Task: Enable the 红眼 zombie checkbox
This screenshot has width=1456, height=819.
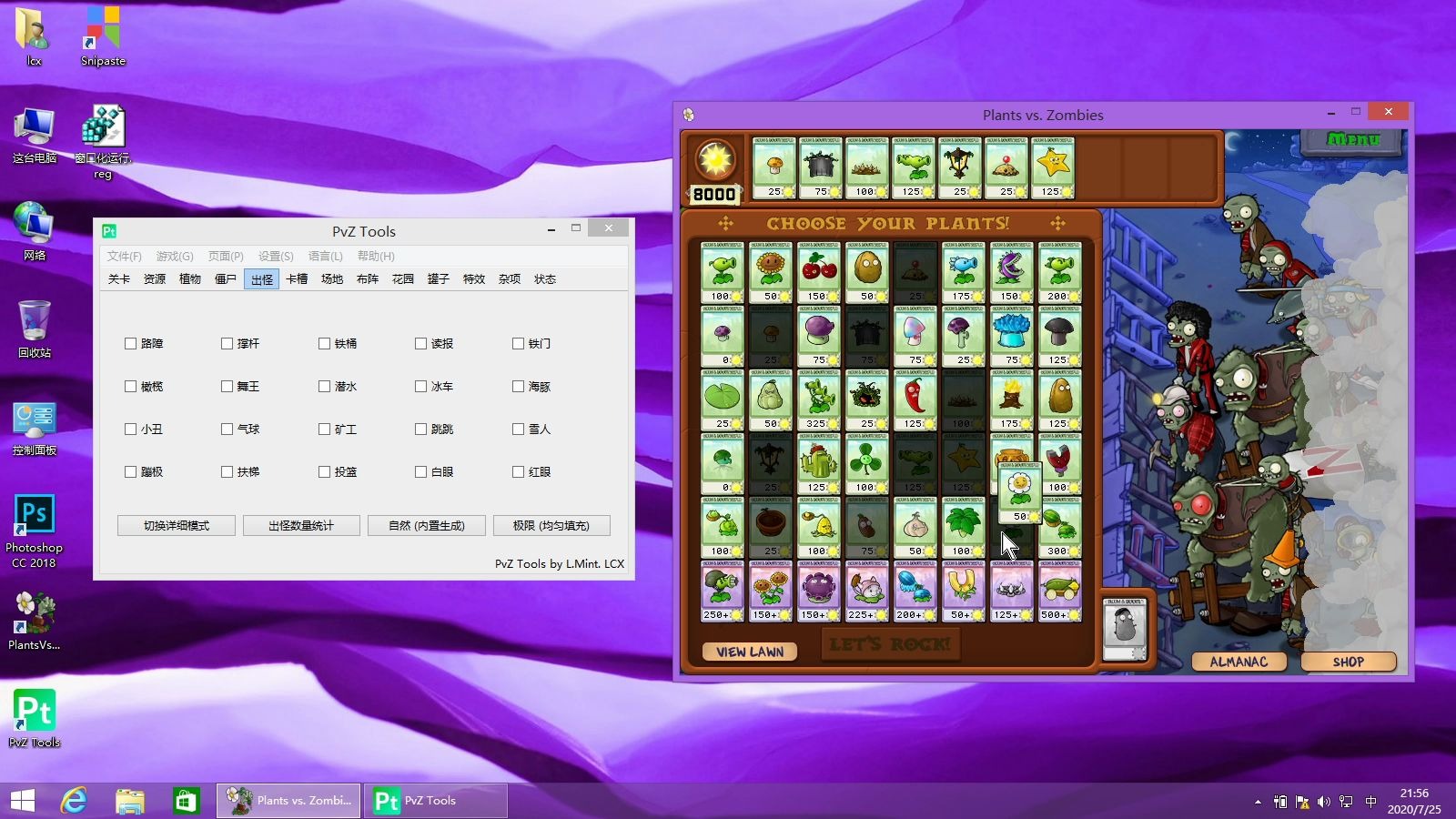Action: tap(518, 472)
